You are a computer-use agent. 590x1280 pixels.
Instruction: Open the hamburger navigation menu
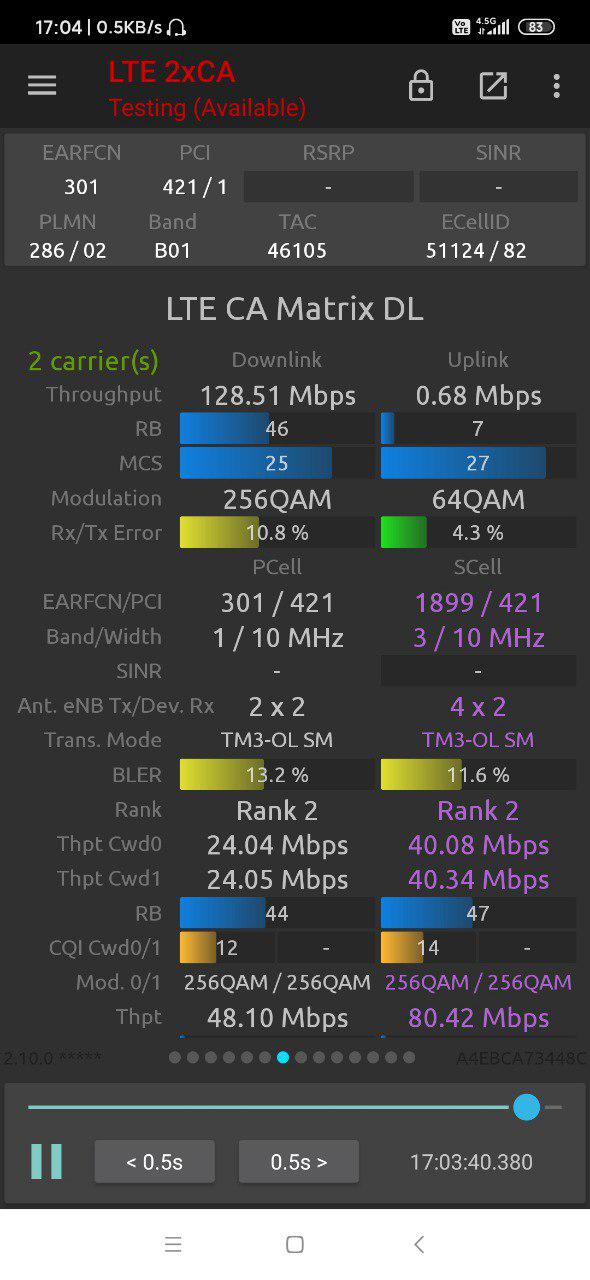(x=42, y=86)
